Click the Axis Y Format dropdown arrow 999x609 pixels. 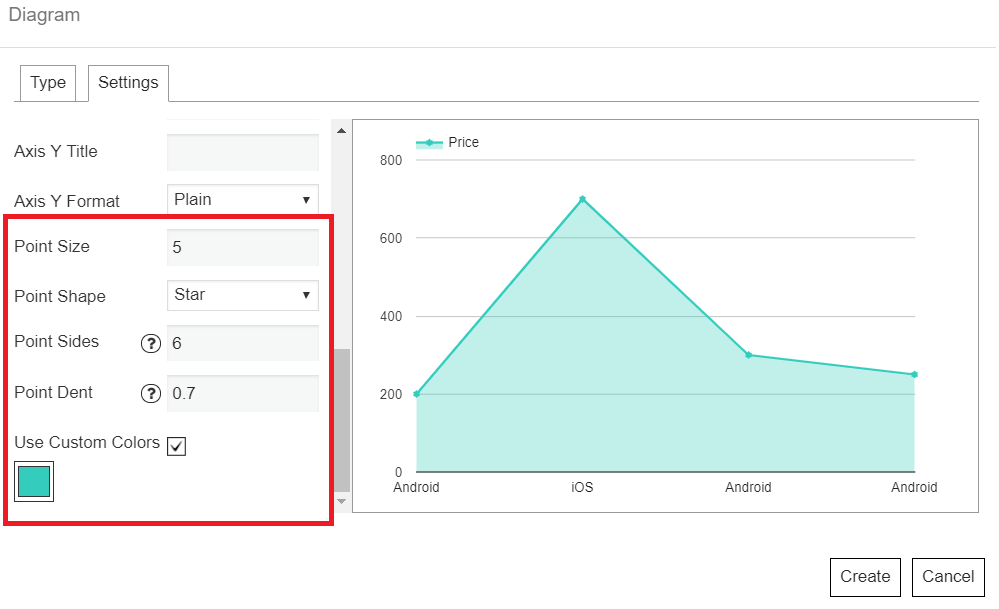point(306,200)
